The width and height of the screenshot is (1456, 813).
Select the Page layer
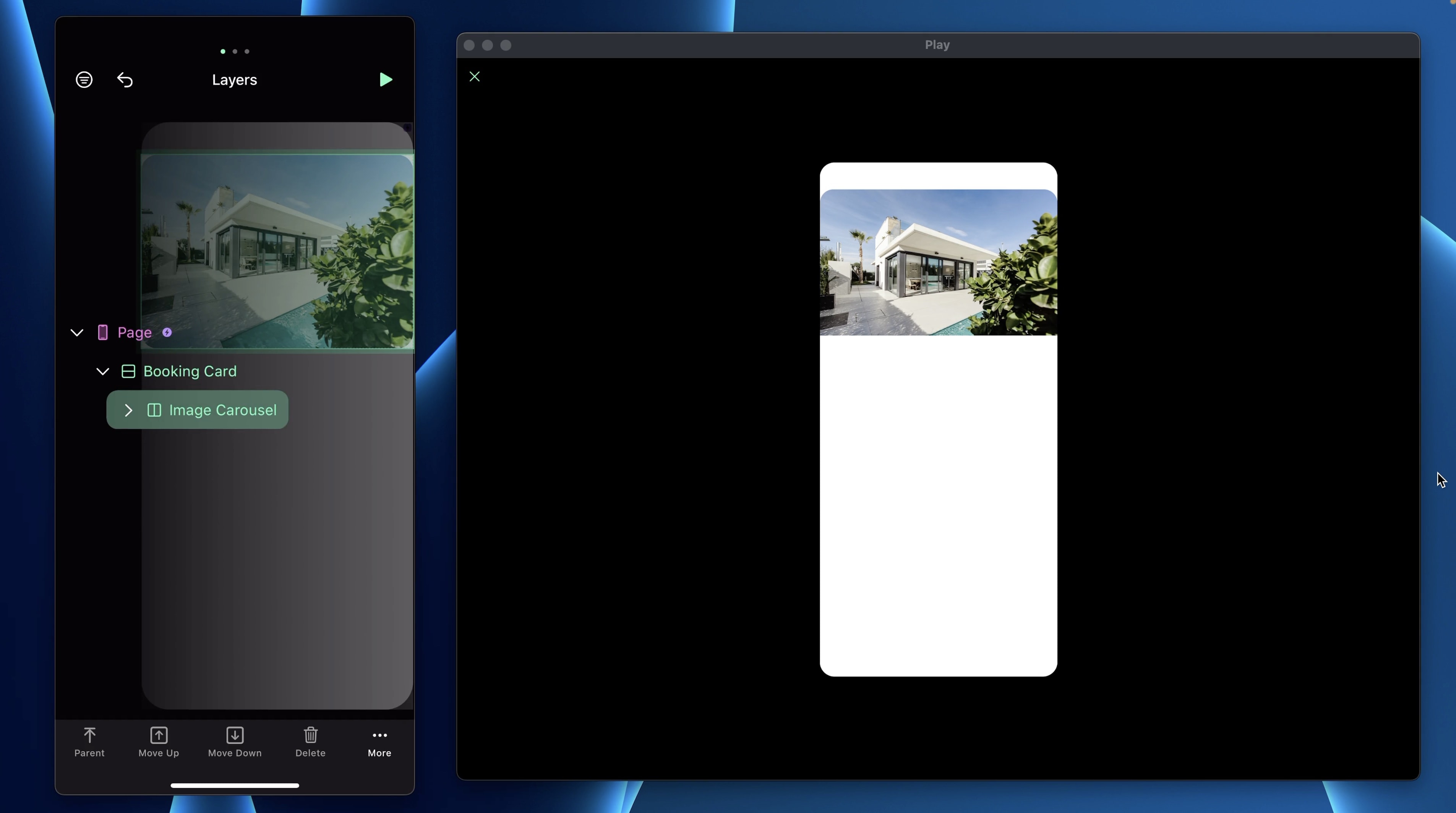tap(135, 333)
